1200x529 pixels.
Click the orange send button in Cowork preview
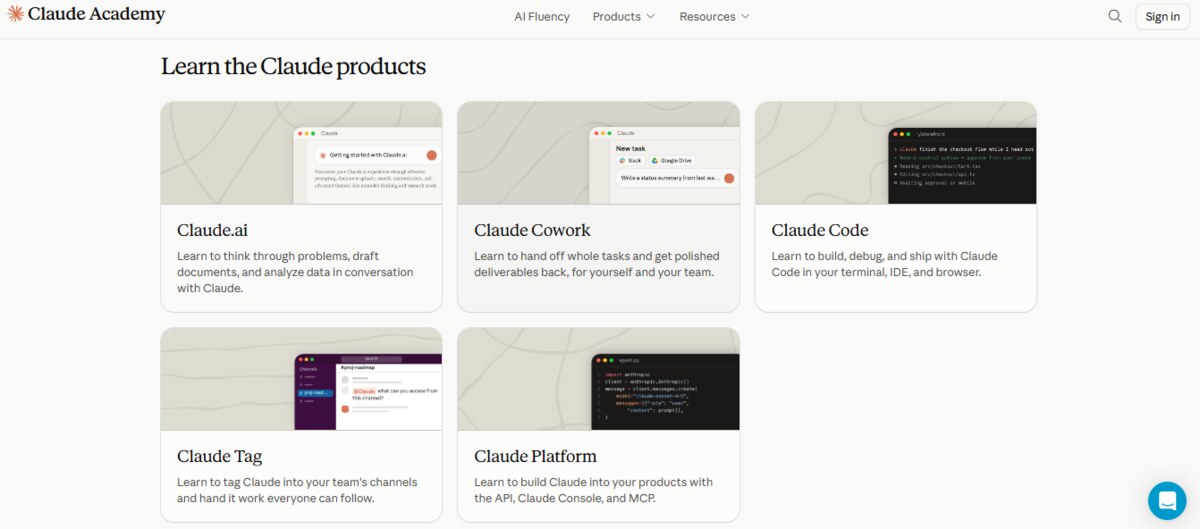(729, 178)
